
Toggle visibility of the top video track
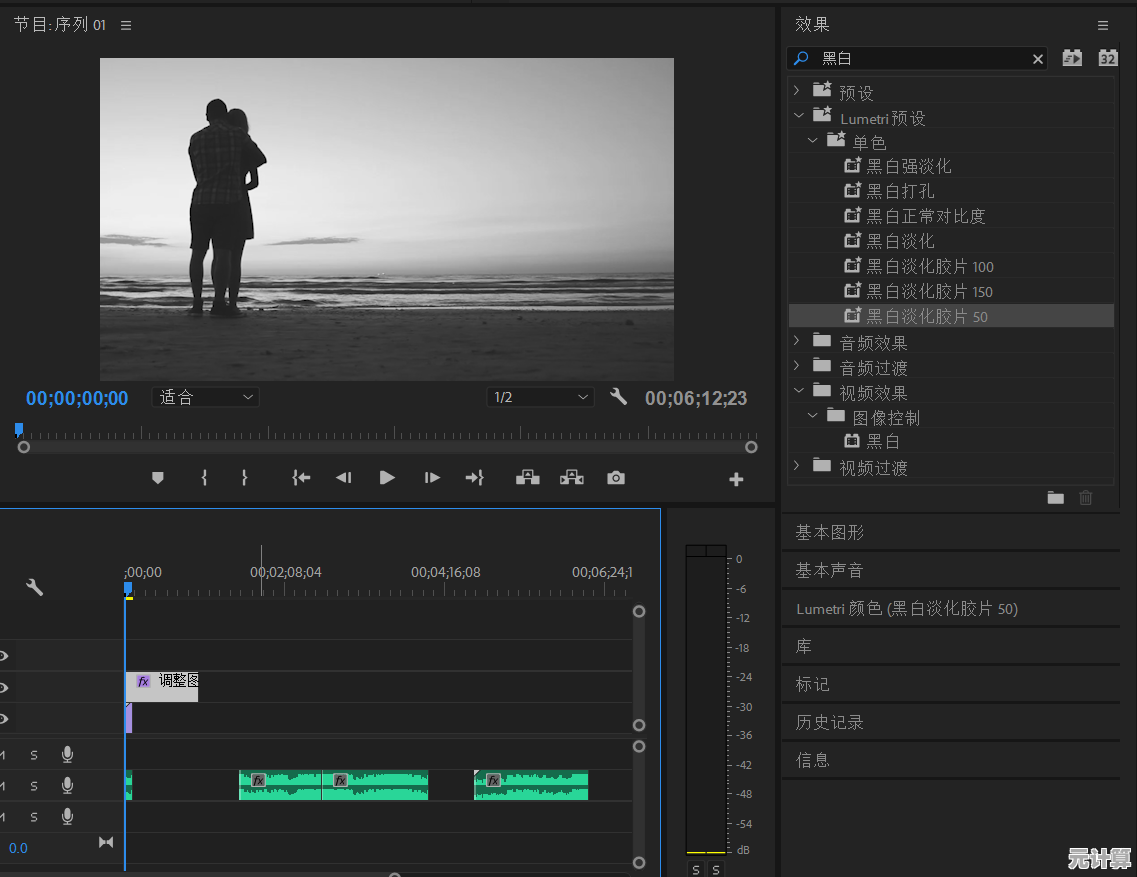pyautogui.click(x=4, y=656)
